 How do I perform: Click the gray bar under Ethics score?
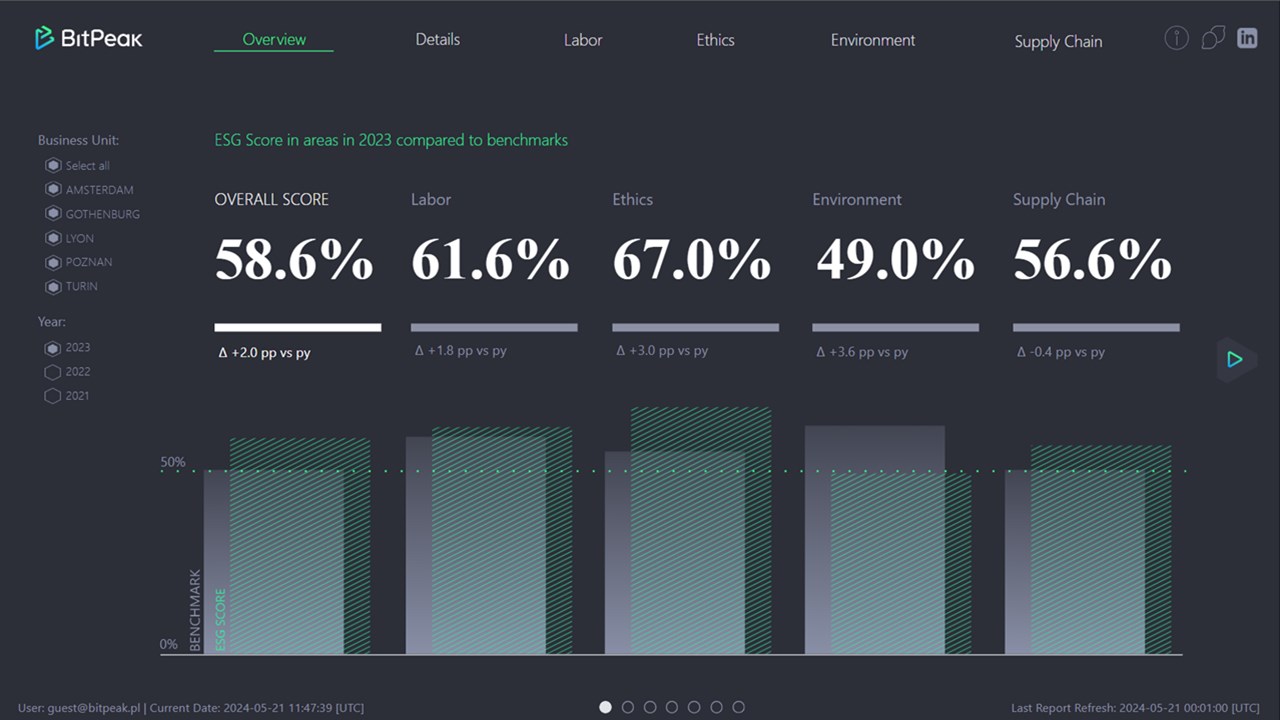(695, 327)
